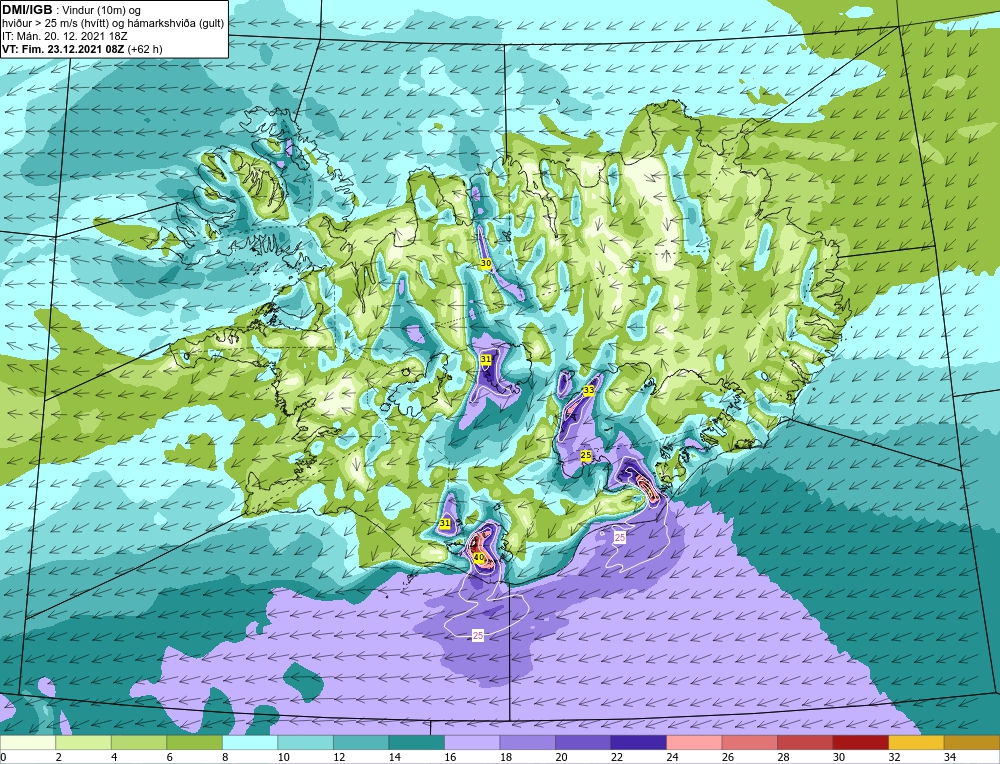Click the yellow 31 label in central Iceland
This screenshot has width=1000, height=764.
click(486, 359)
